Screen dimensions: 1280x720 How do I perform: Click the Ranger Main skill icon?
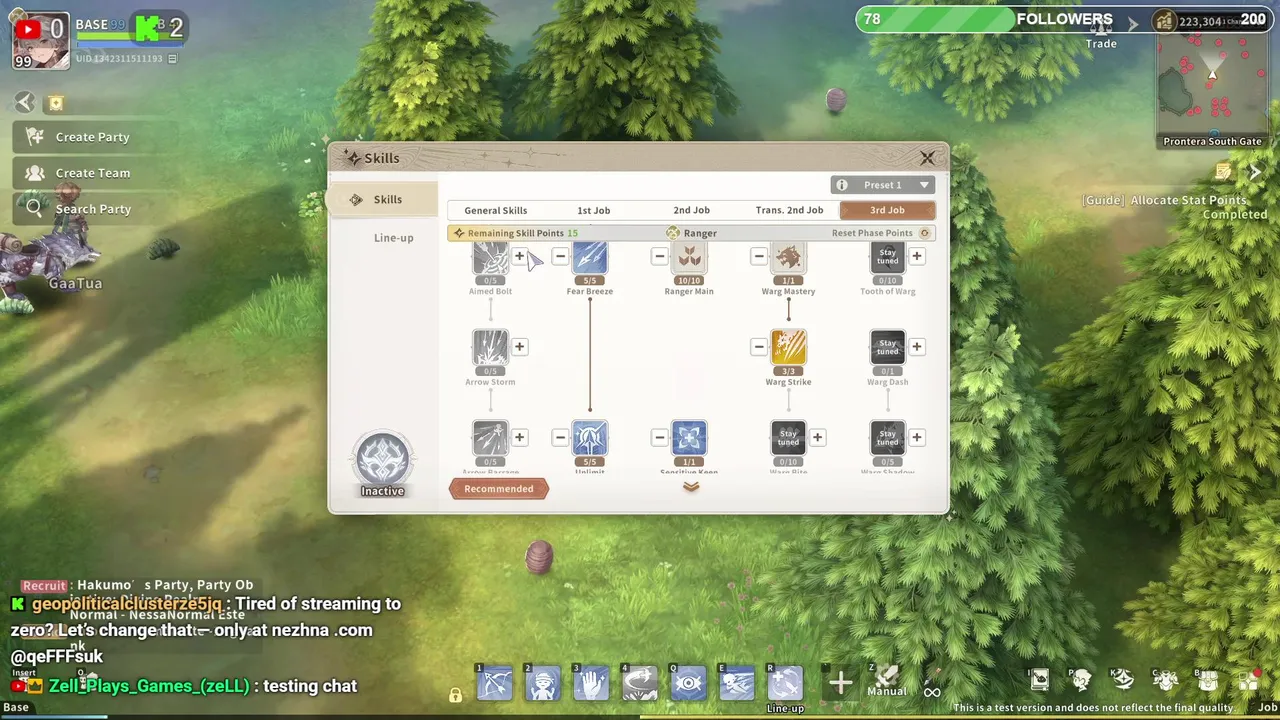coord(689,258)
